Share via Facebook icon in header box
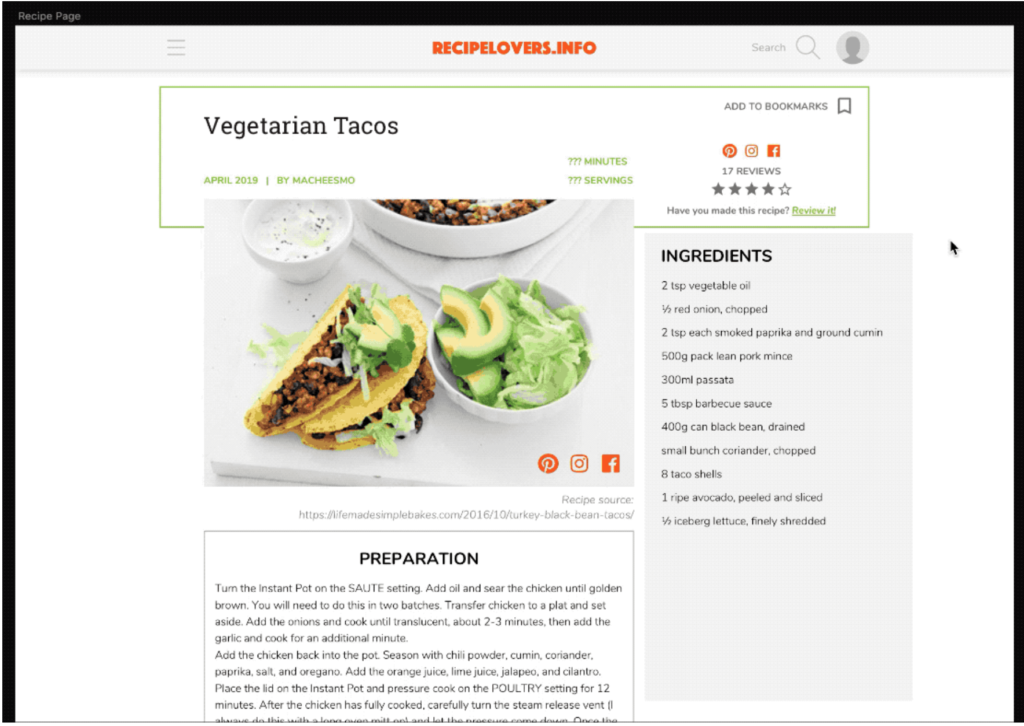The width and height of the screenshot is (1024, 726). click(774, 151)
